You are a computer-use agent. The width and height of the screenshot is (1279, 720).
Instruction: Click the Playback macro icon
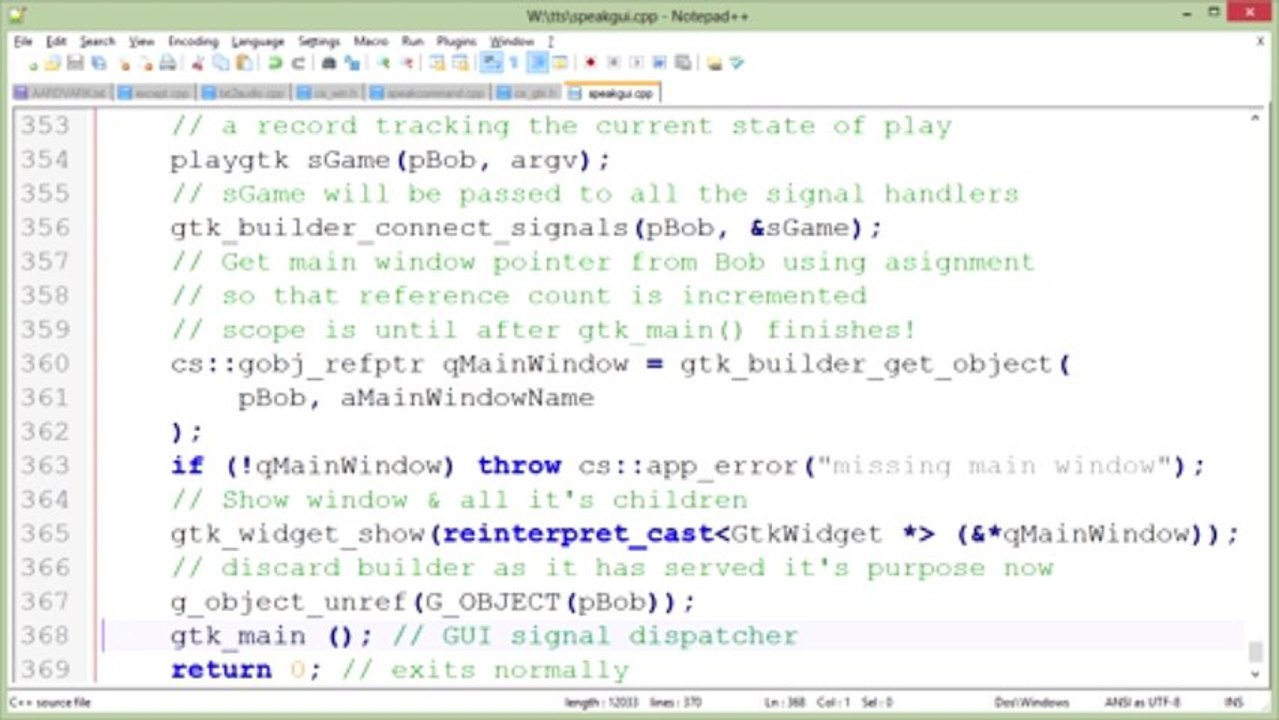pyautogui.click(x=636, y=63)
